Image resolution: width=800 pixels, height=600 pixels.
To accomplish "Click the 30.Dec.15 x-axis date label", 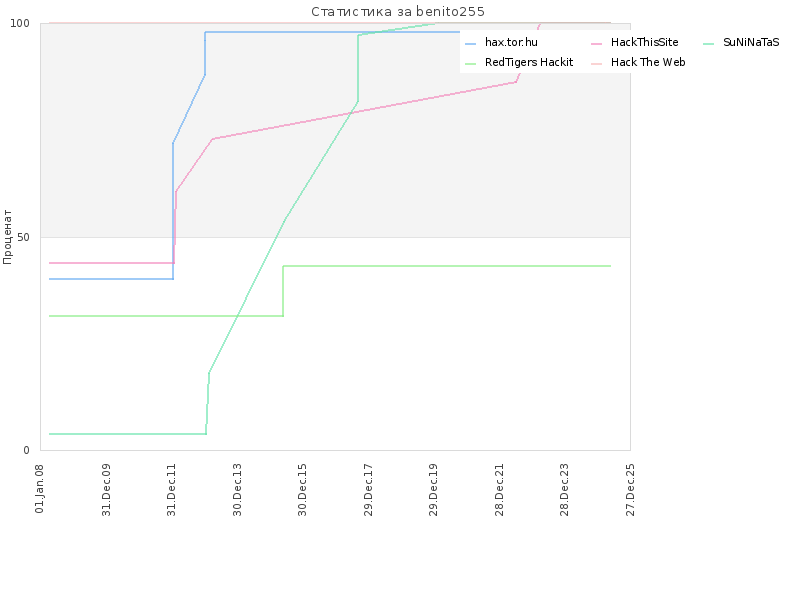I will coord(303,490).
